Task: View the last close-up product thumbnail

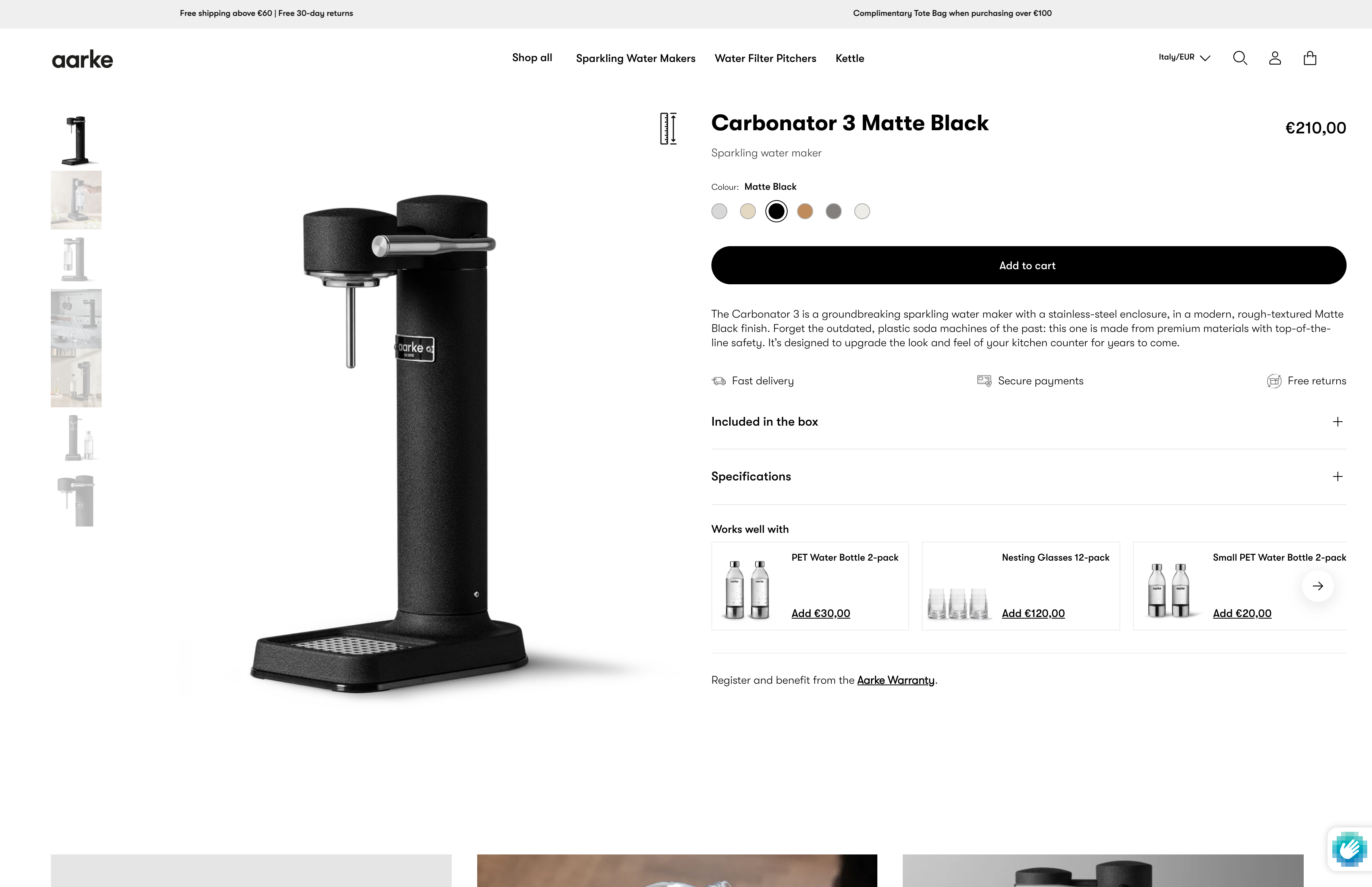Action: point(76,500)
